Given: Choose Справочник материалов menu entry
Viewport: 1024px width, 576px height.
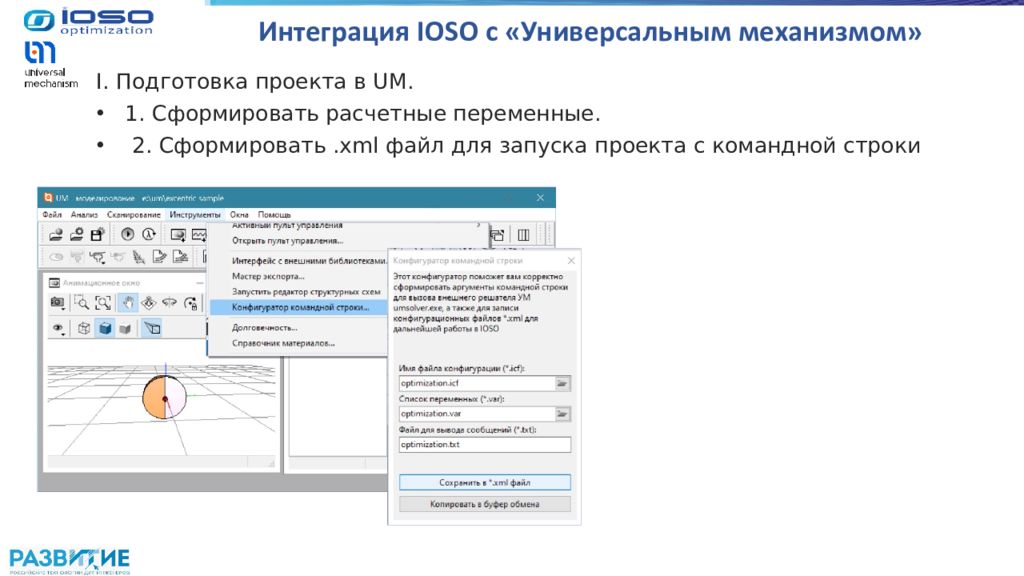Looking at the screenshot, I should [x=283, y=343].
